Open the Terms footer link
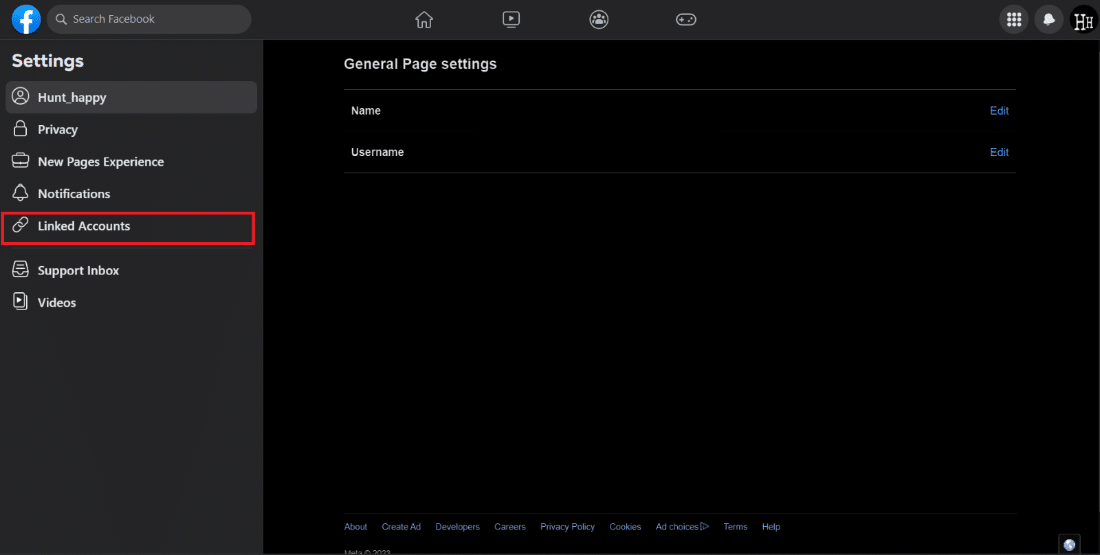1100x555 pixels. tap(735, 527)
